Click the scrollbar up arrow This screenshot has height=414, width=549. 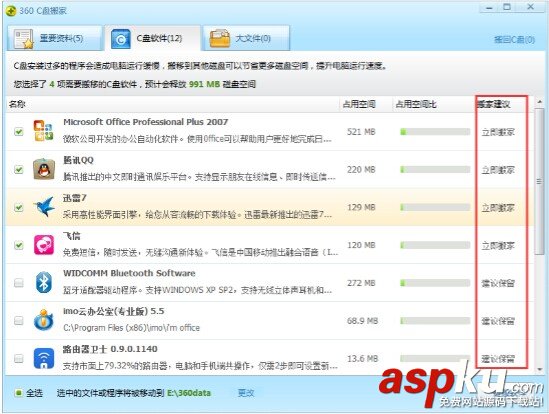tap(539, 102)
